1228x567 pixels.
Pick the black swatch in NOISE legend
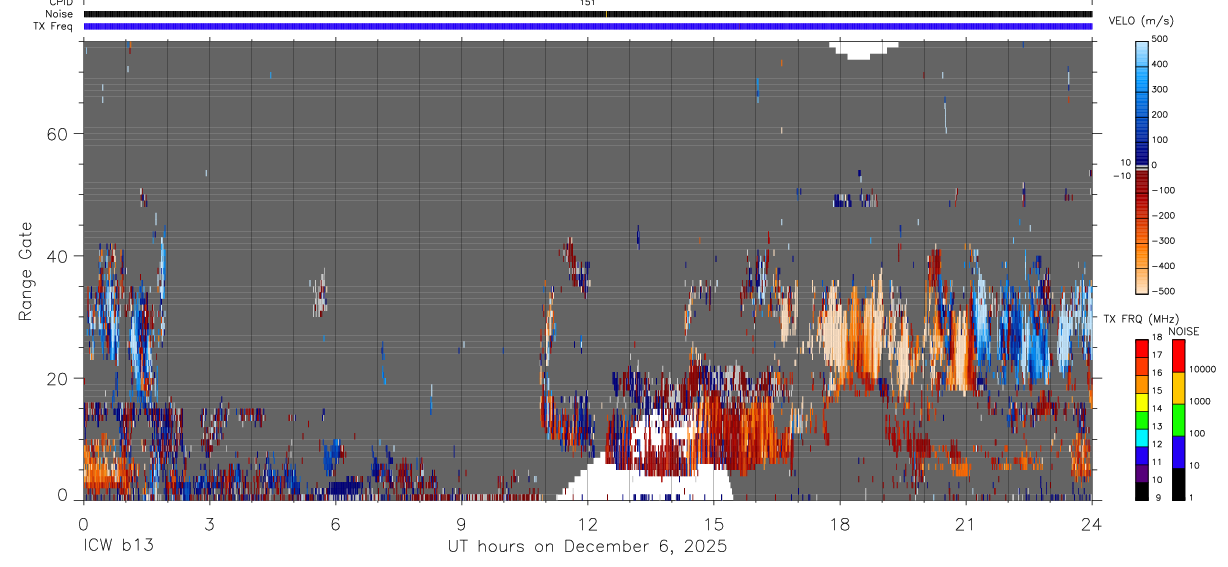pos(1178,484)
